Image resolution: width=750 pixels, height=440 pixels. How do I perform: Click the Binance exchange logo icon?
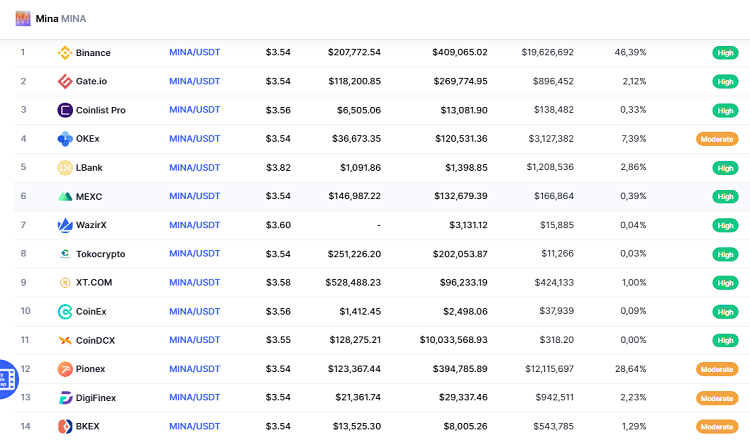pos(65,52)
